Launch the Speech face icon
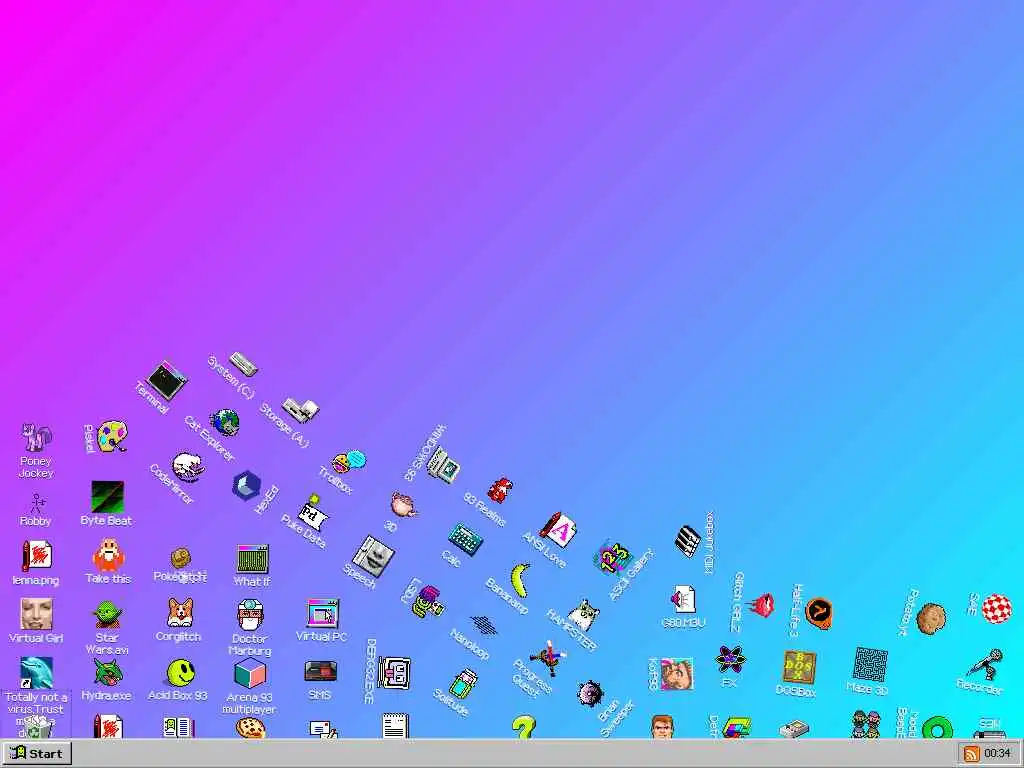 374,556
